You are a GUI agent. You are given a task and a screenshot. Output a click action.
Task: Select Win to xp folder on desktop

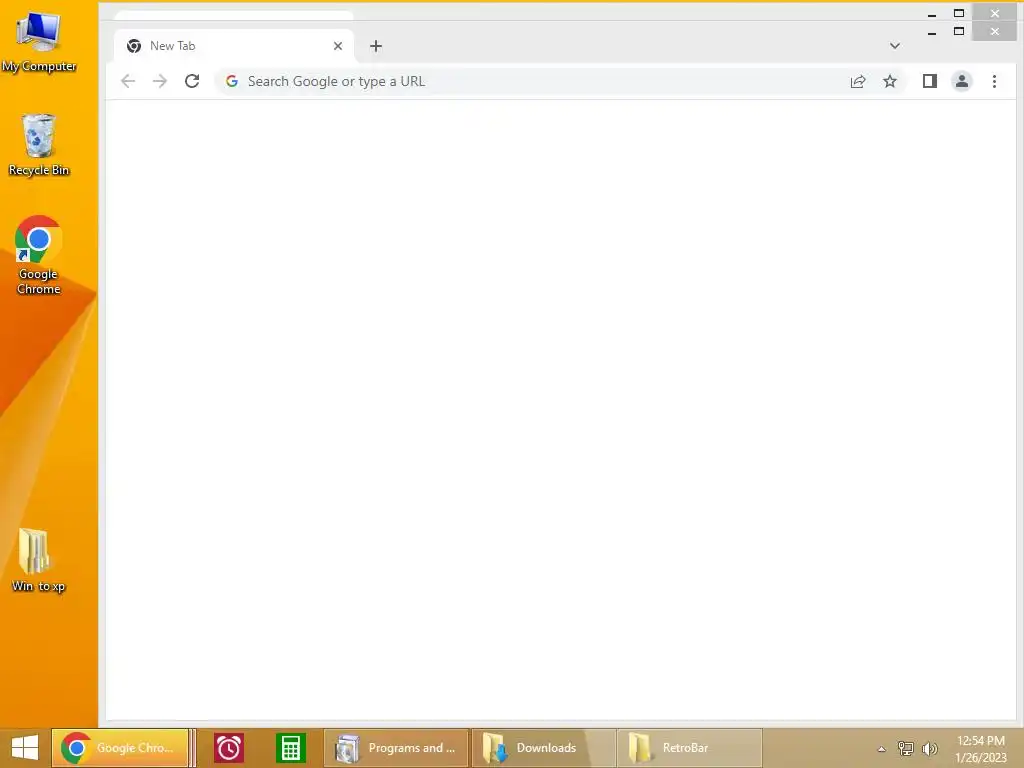[x=38, y=560]
